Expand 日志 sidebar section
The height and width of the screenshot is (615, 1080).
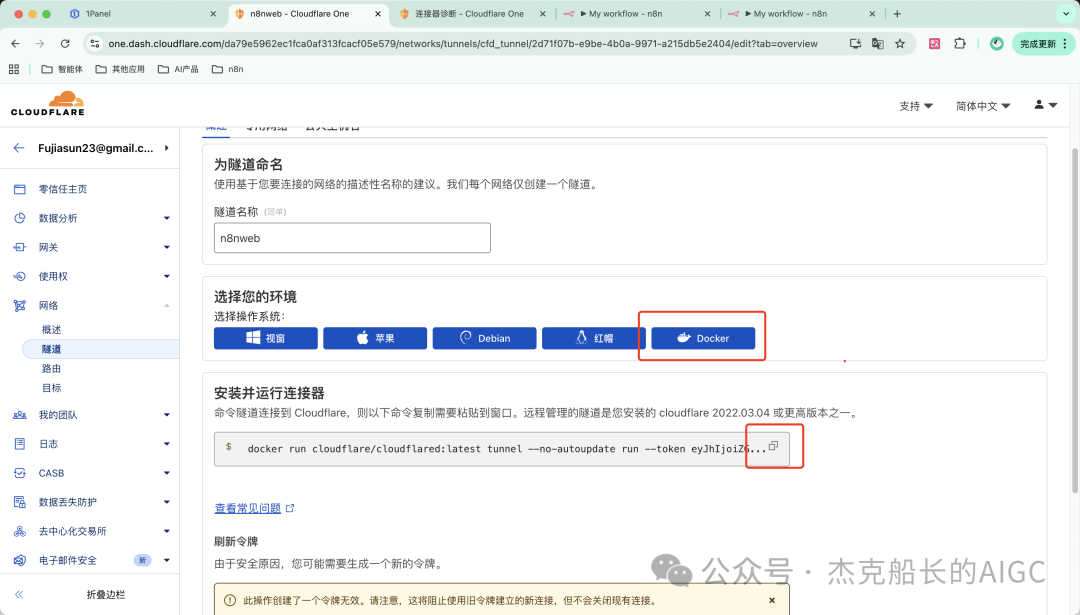click(x=90, y=444)
